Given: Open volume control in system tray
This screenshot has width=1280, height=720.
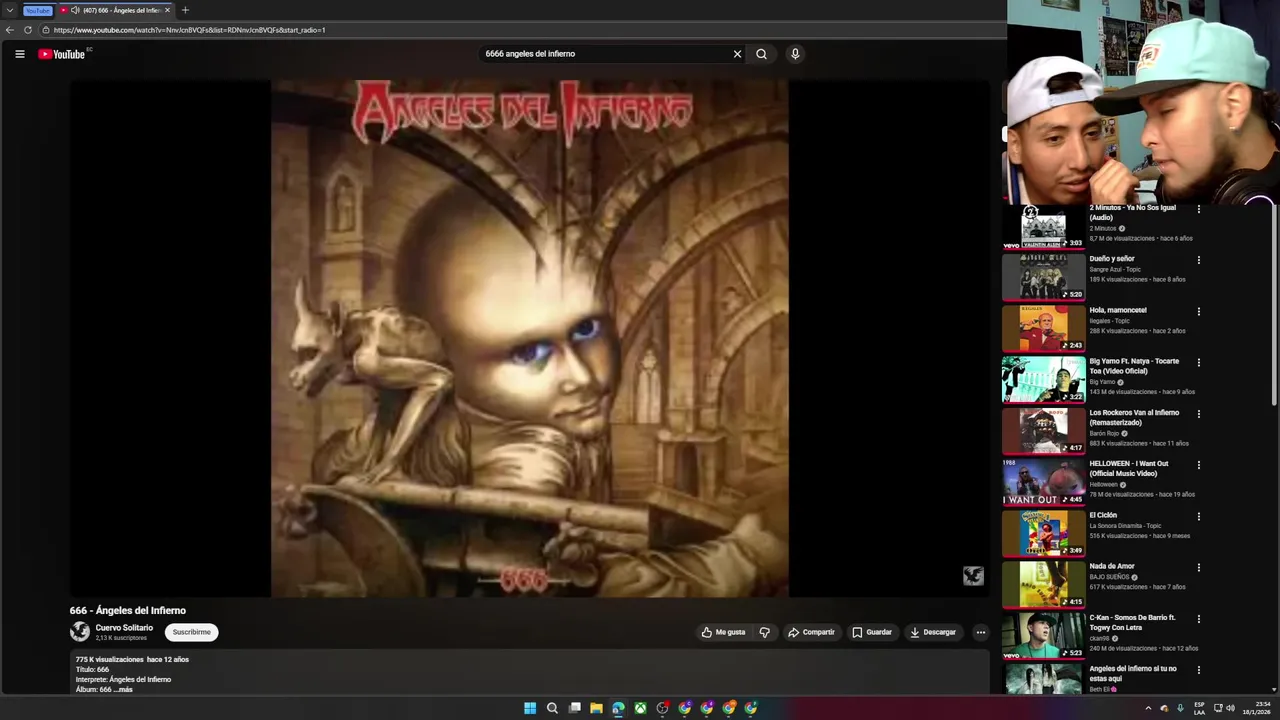Looking at the screenshot, I should coord(1230,708).
